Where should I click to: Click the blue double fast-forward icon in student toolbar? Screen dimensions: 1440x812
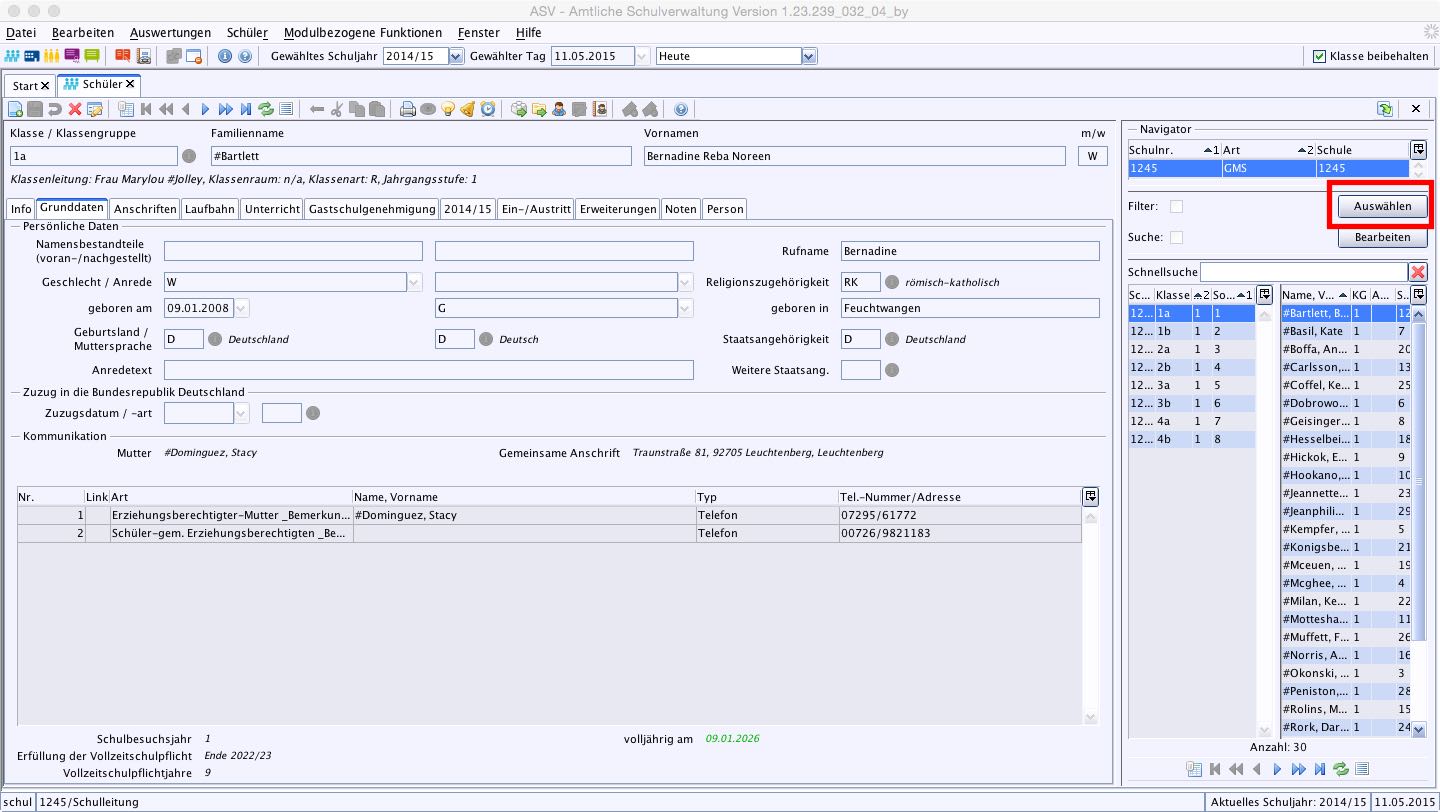(225, 109)
